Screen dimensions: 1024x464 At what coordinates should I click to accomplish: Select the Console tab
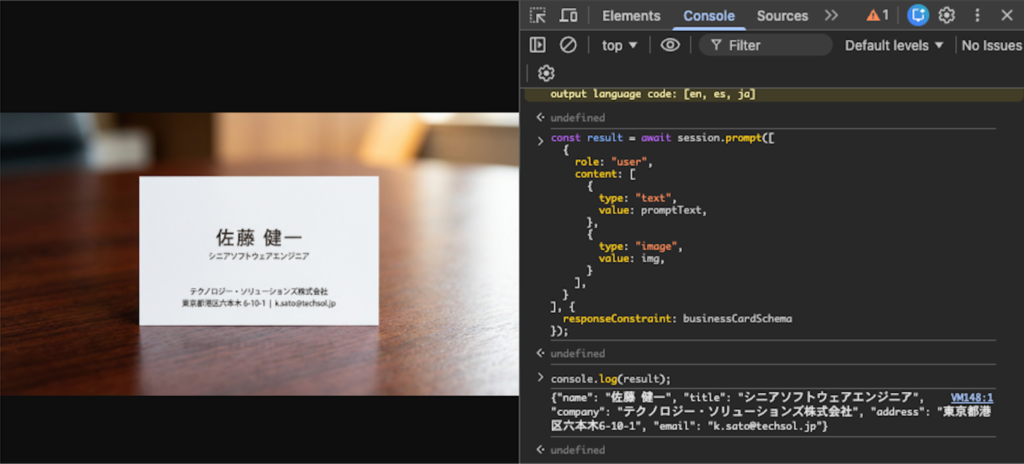[709, 15]
